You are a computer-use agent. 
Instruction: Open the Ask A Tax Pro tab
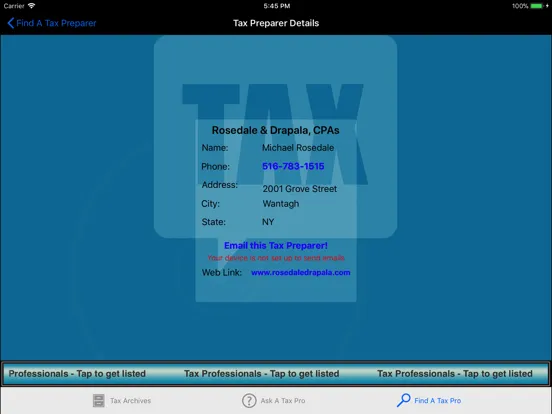click(274, 401)
